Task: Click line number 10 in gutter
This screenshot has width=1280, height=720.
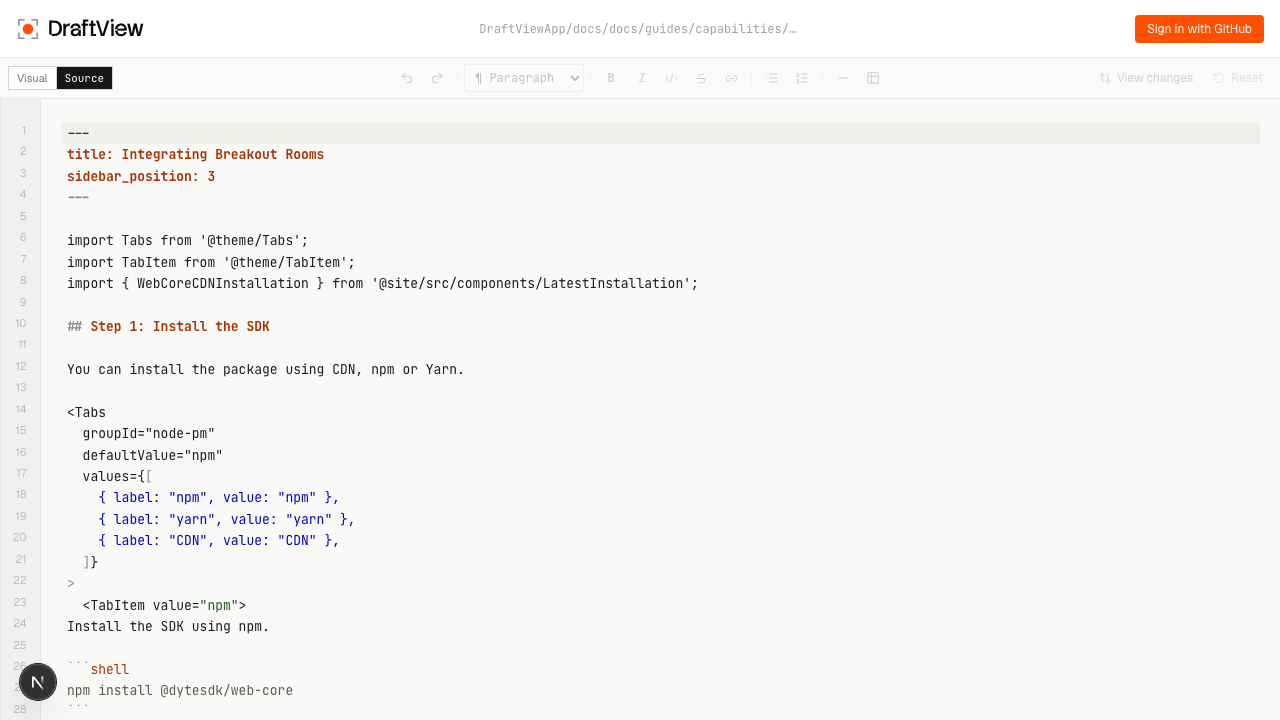Action: coord(21,324)
